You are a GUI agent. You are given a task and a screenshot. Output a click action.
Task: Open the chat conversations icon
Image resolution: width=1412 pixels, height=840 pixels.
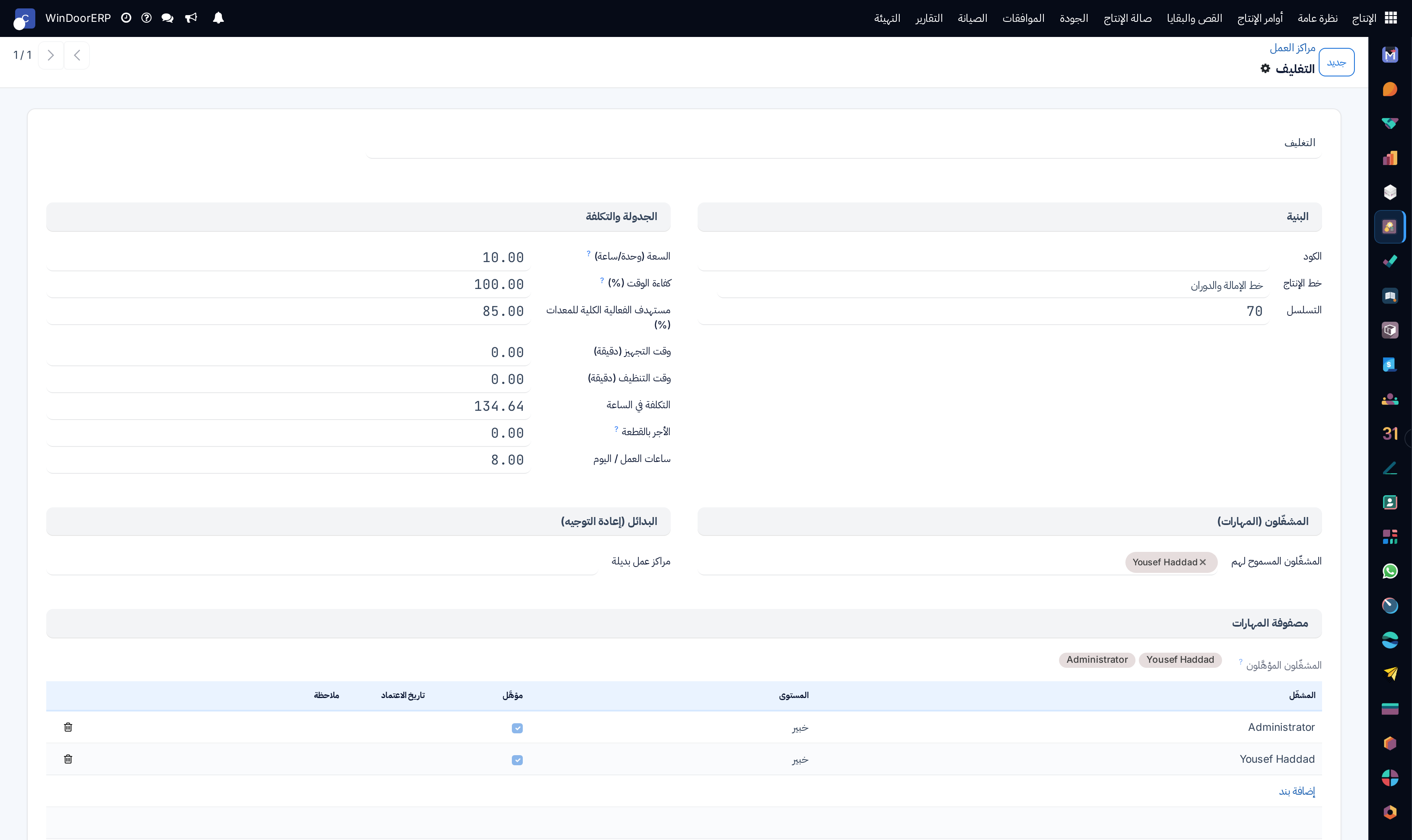point(167,18)
